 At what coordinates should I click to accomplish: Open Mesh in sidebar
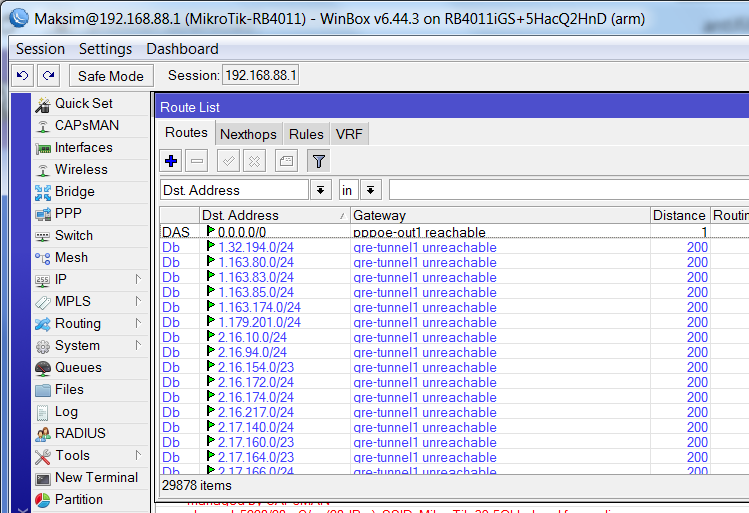pyautogui.click(x=91, y=257)
